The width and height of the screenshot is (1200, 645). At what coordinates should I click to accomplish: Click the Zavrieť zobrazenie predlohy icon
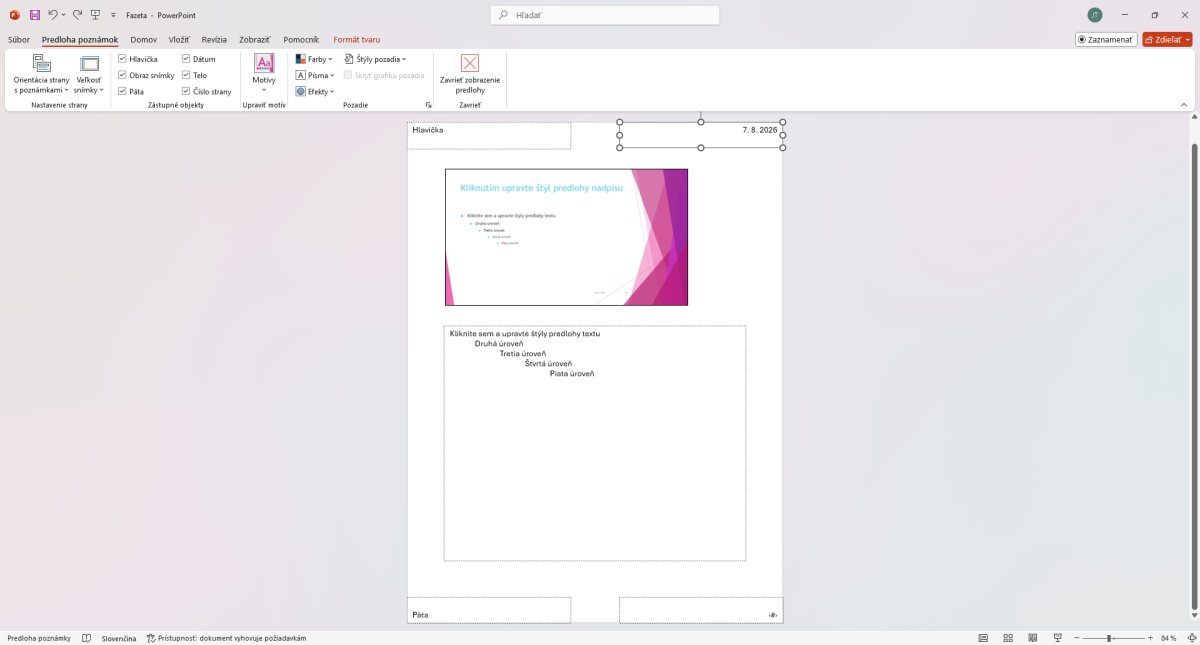pyautogui.click(x=470, y=63)
